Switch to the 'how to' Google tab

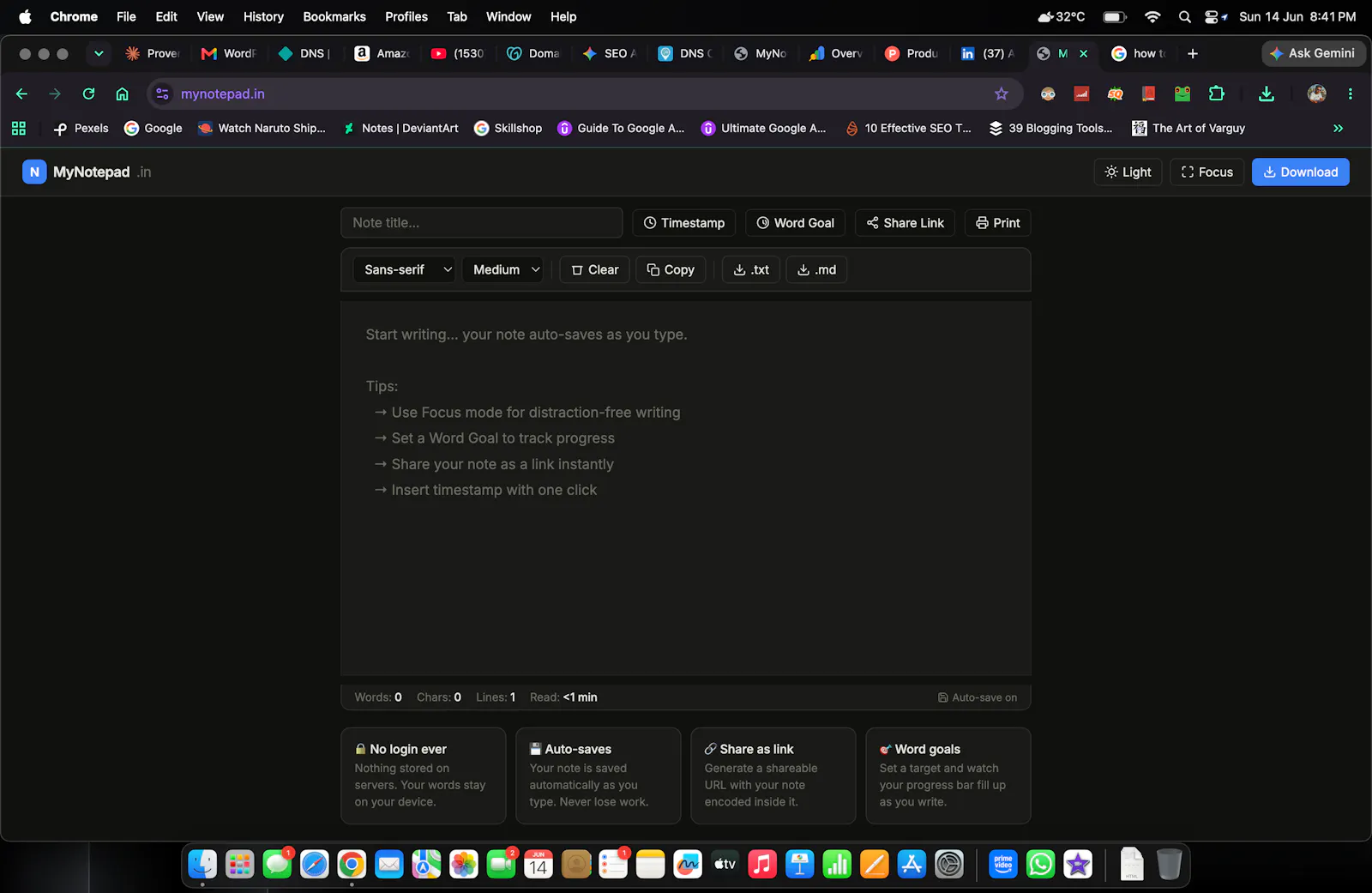[x=1139, y=53]
